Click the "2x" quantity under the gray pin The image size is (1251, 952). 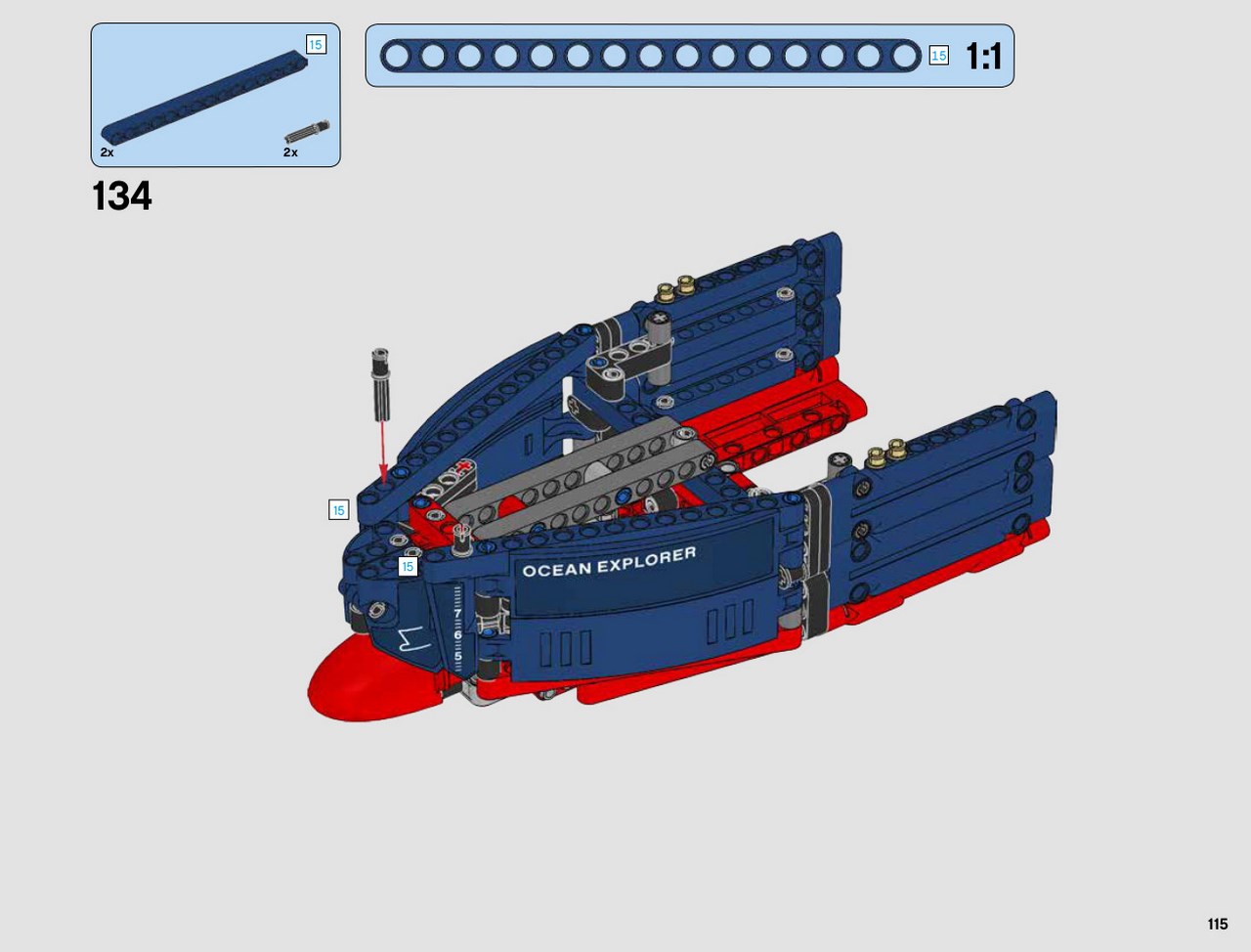[x=290, y=152]
